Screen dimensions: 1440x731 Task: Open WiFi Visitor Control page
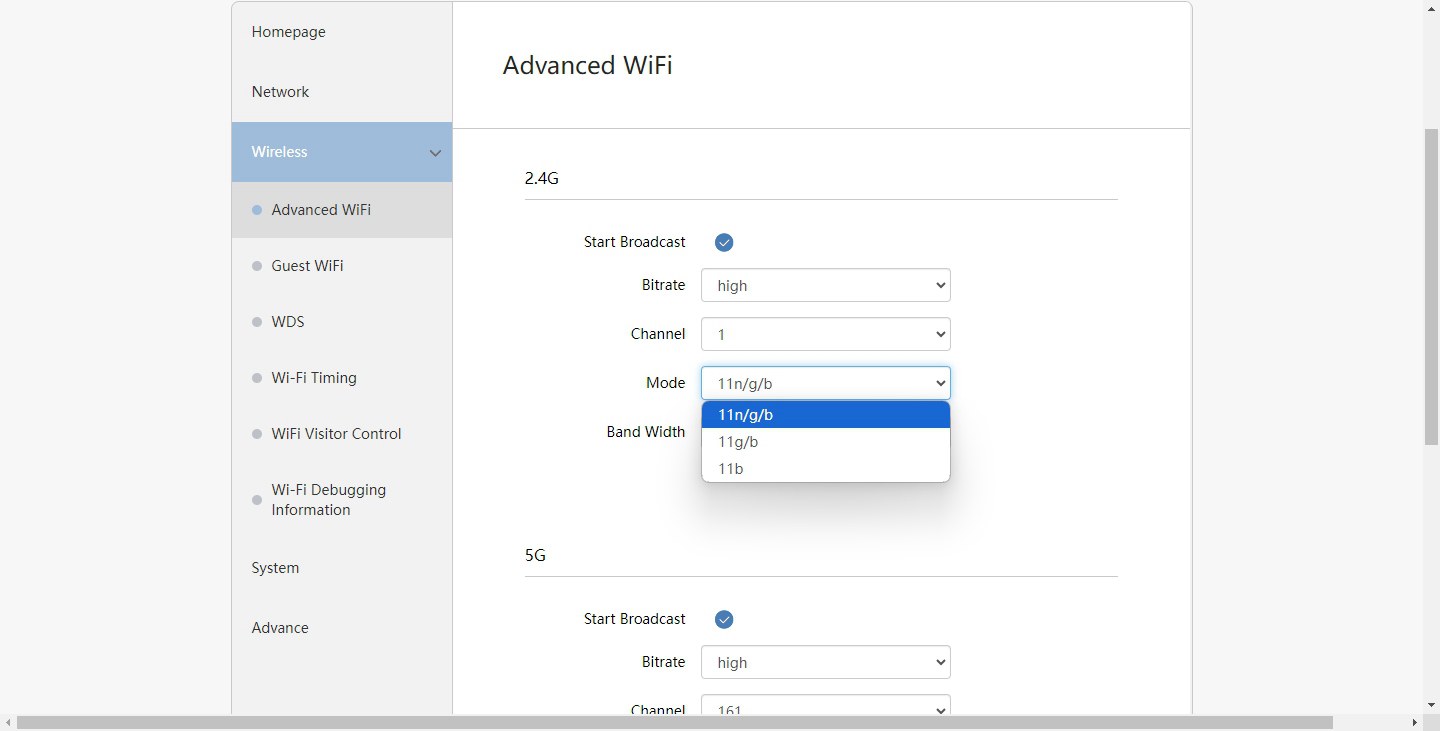click(341, 434)
